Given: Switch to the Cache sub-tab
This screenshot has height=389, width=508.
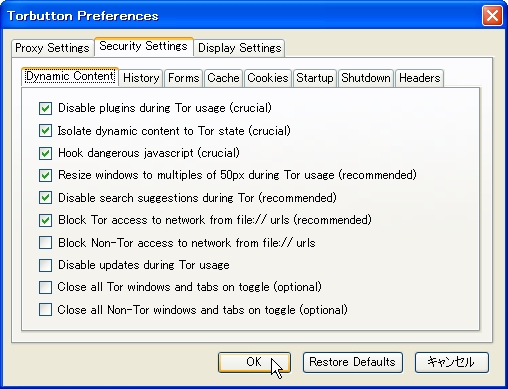Looking at the screenshot, I should (223, 78).
